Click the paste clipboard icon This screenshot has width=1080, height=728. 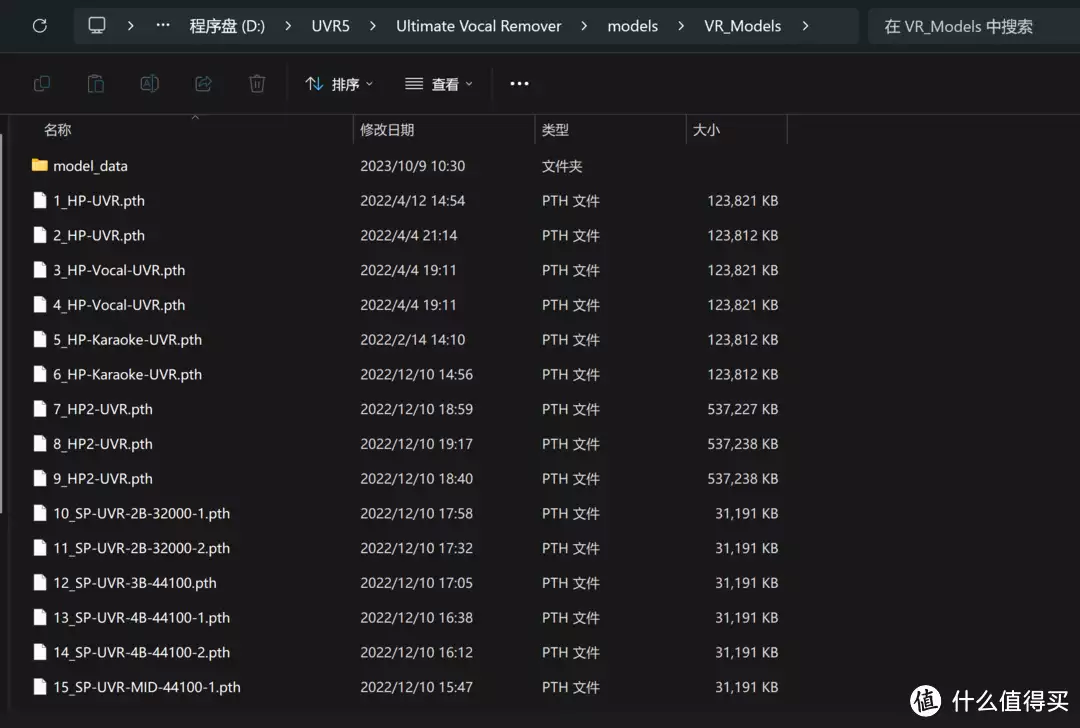(x=96, y=84)
